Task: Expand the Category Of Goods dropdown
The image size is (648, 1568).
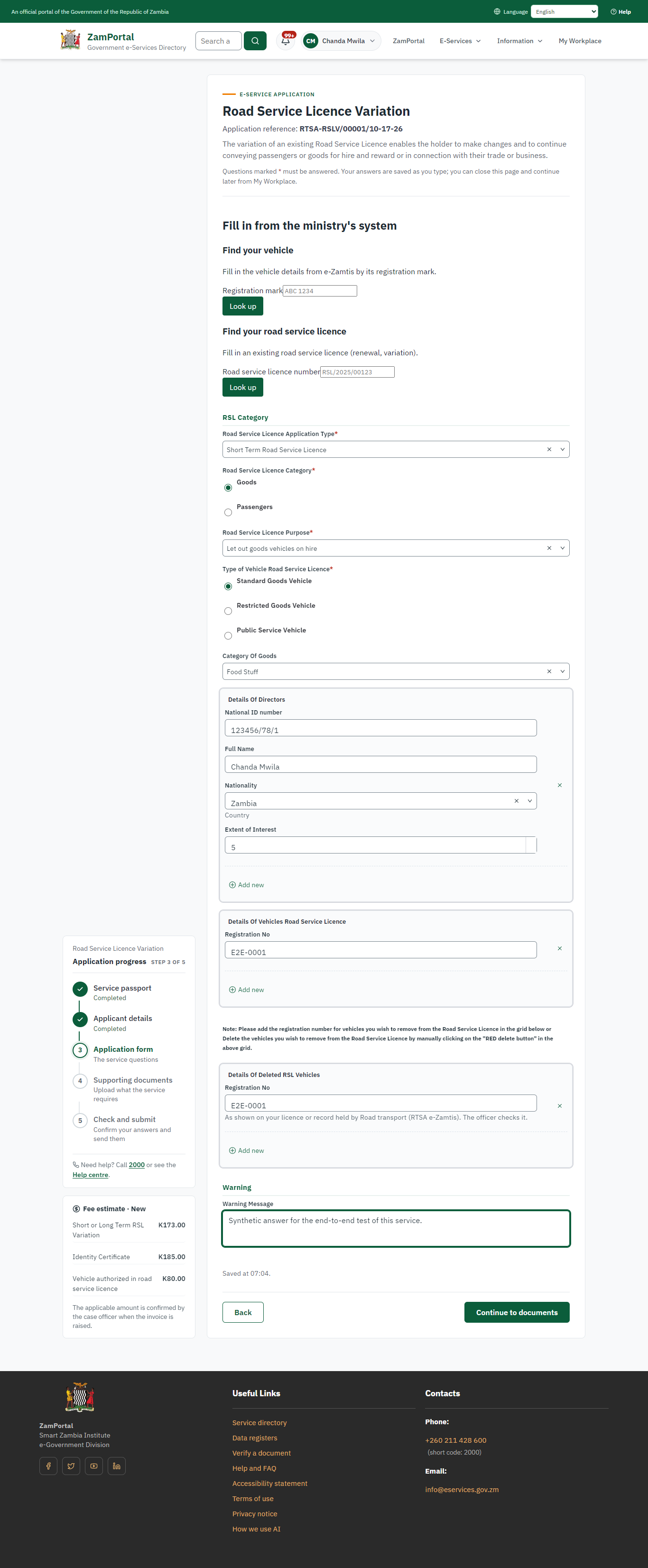Action: [x=562, y=671]
